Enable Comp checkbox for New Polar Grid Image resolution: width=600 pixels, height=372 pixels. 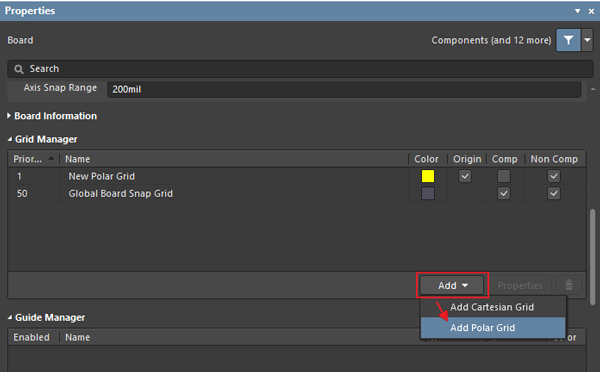(x=504, y=176)
